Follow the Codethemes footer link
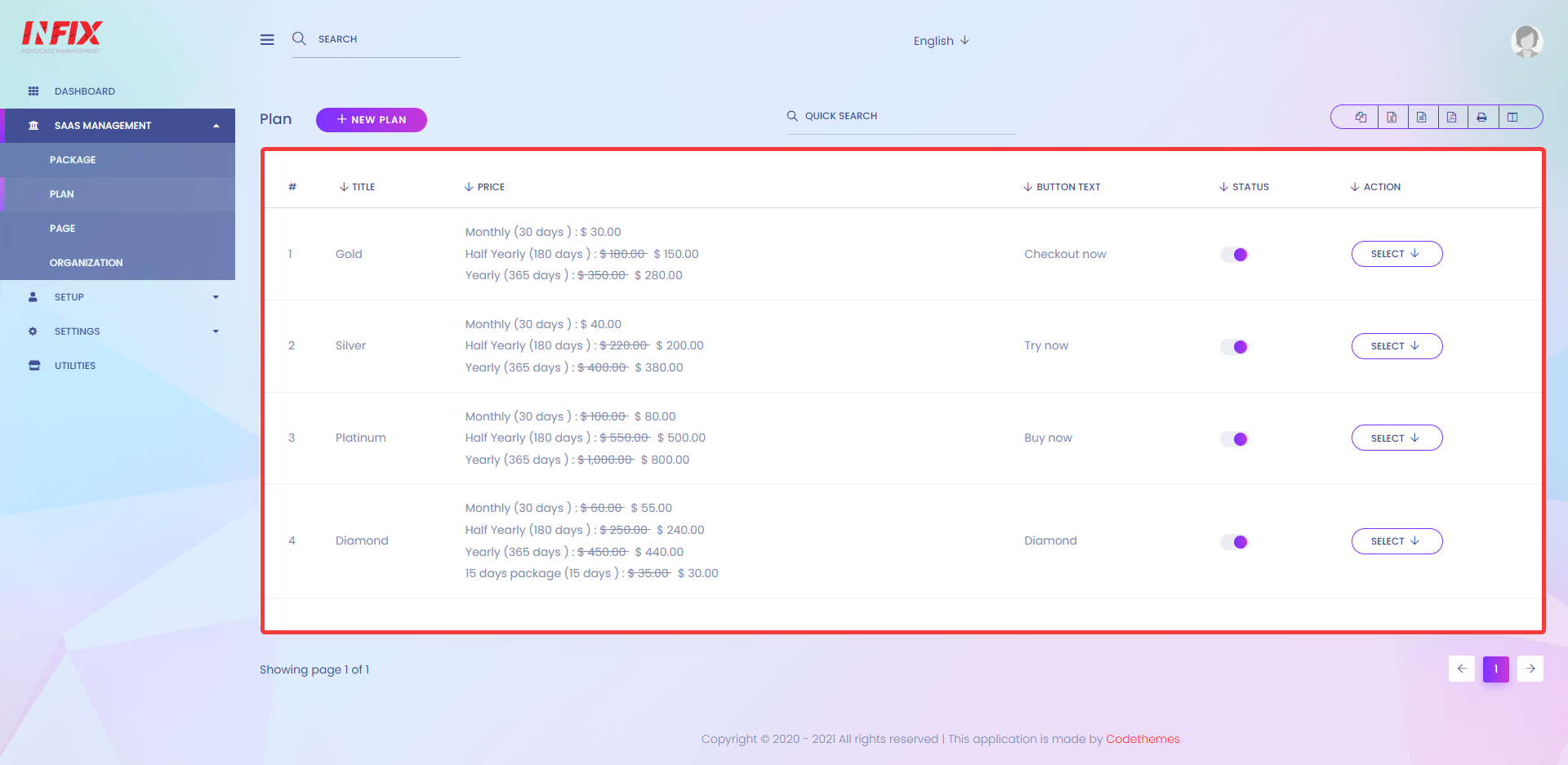 pos(1143,739)
